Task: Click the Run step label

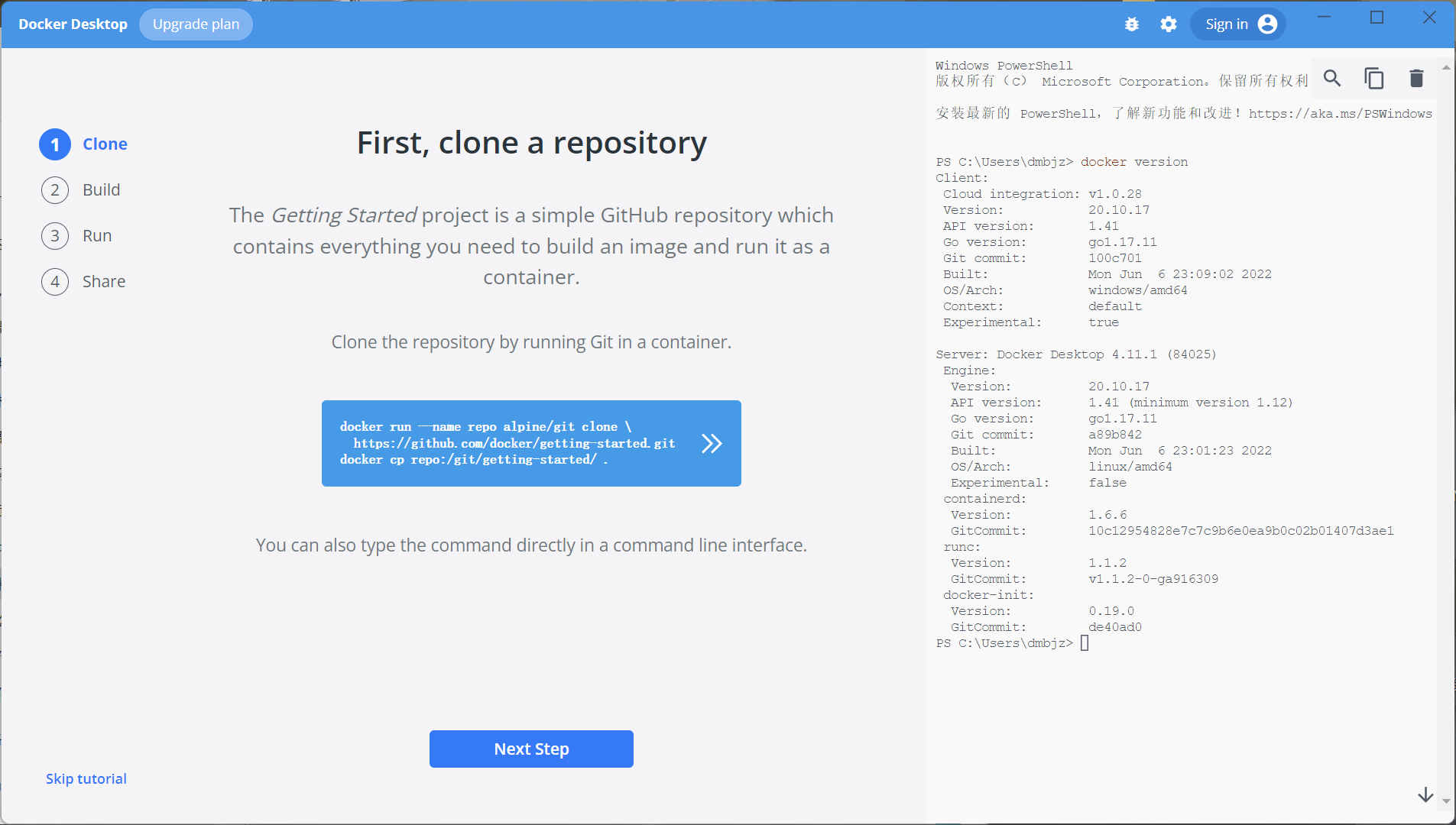Action: tap(97, 236)
